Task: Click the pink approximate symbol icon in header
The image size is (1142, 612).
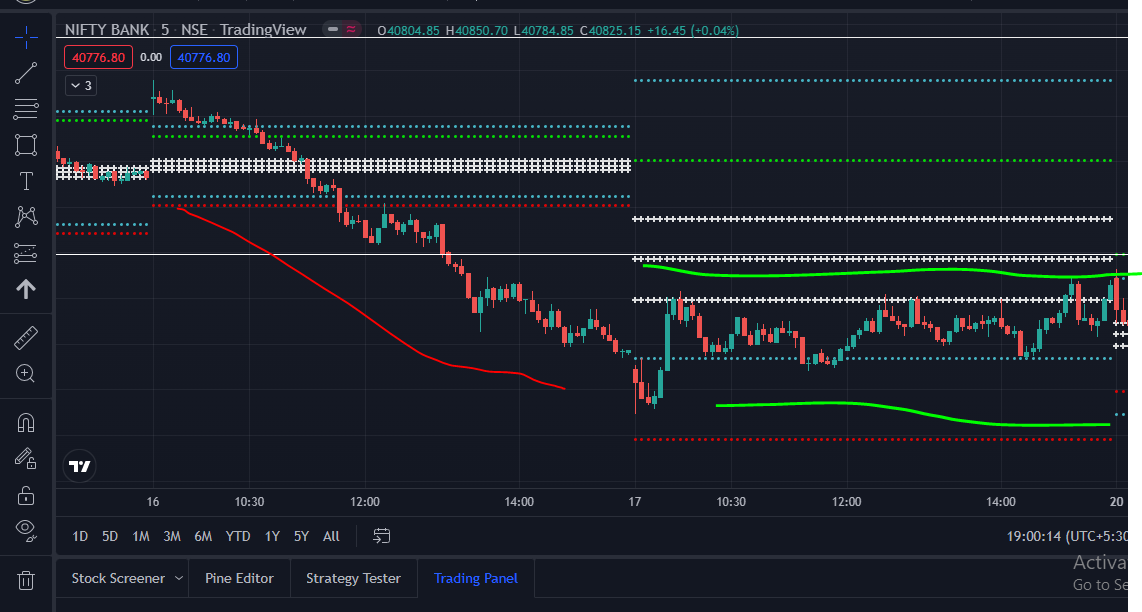Action: (351, 30)
